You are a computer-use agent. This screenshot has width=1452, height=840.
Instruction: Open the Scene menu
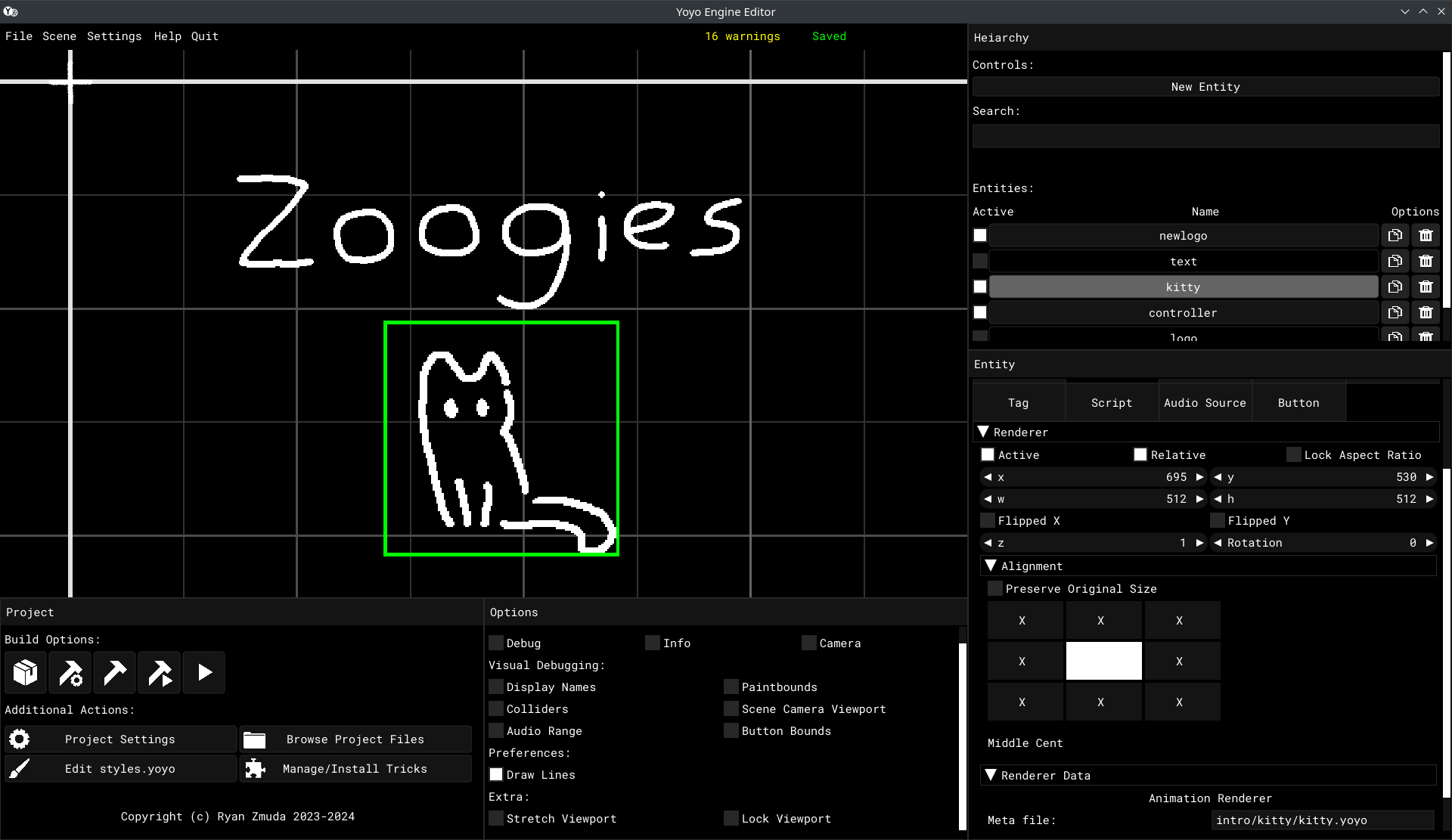(x=59, y=36)
